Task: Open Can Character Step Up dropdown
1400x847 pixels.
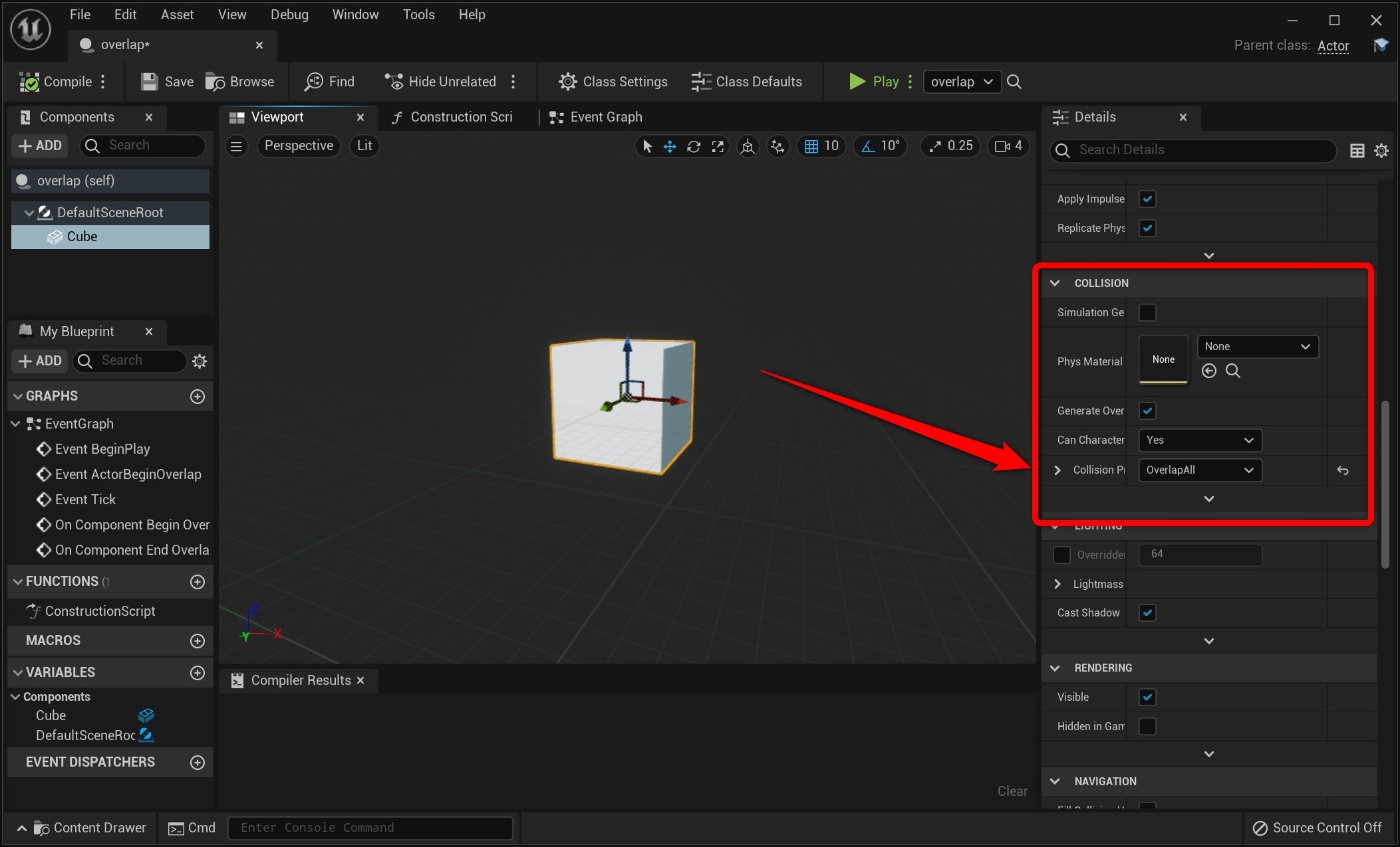Action: [x=1199, y=440]
